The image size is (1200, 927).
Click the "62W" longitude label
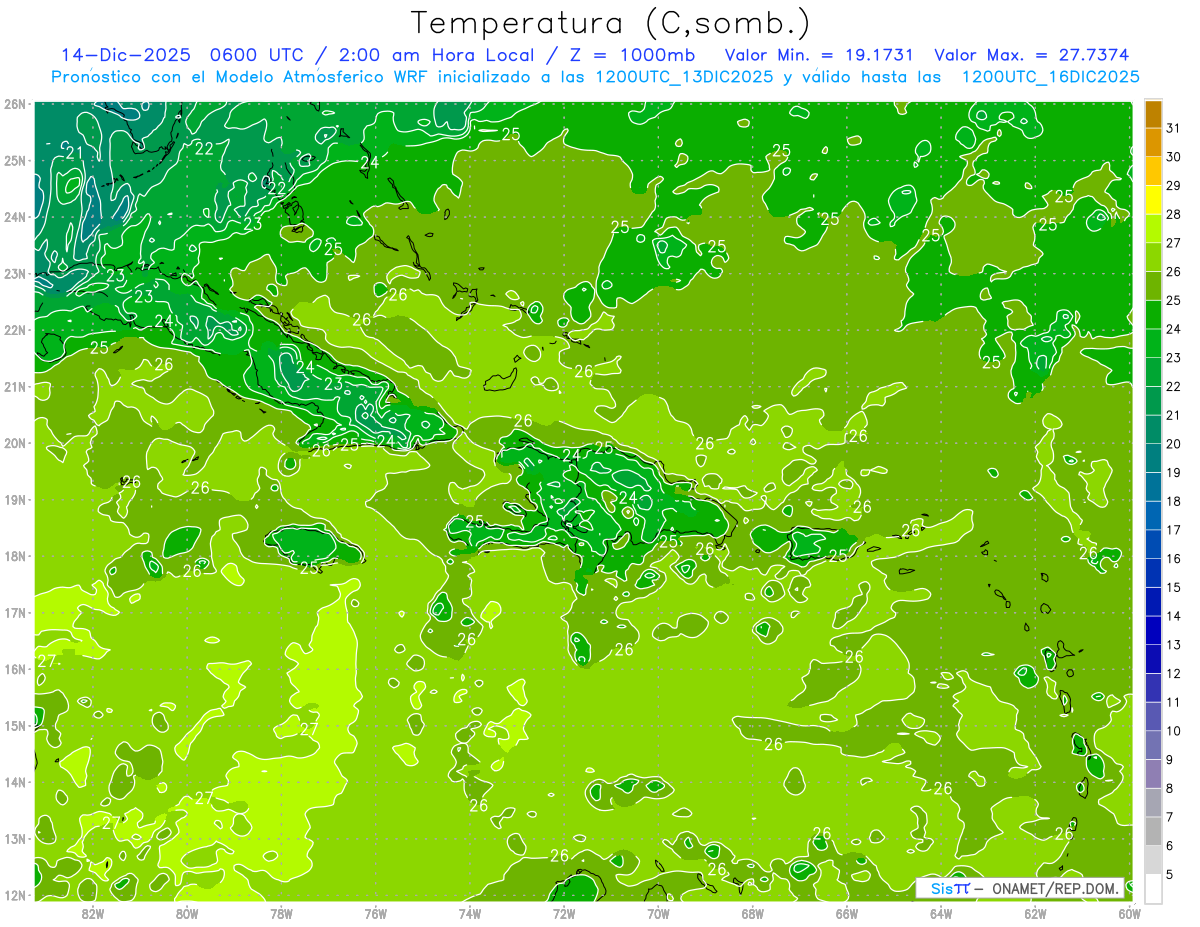click(x=1035, y=913)
